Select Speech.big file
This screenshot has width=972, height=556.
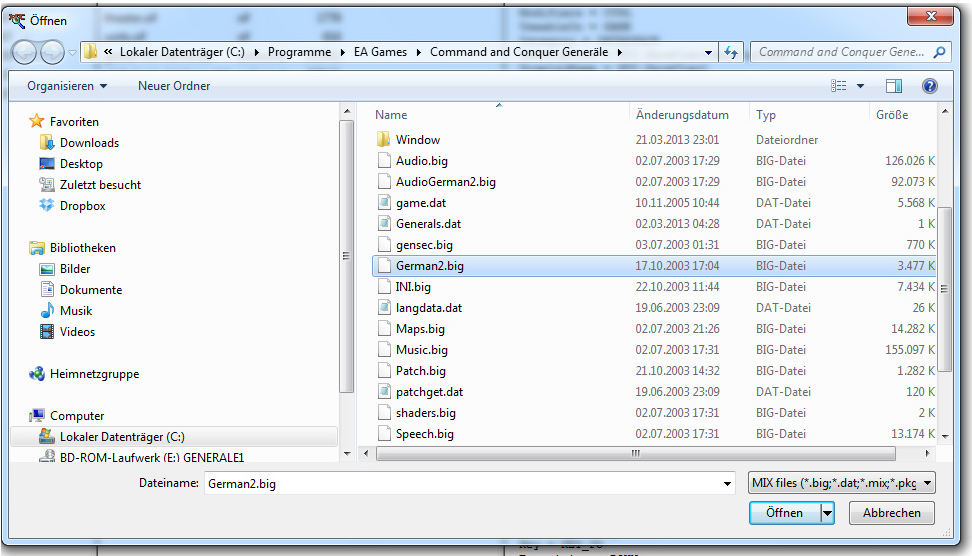[x=425, y=434]
